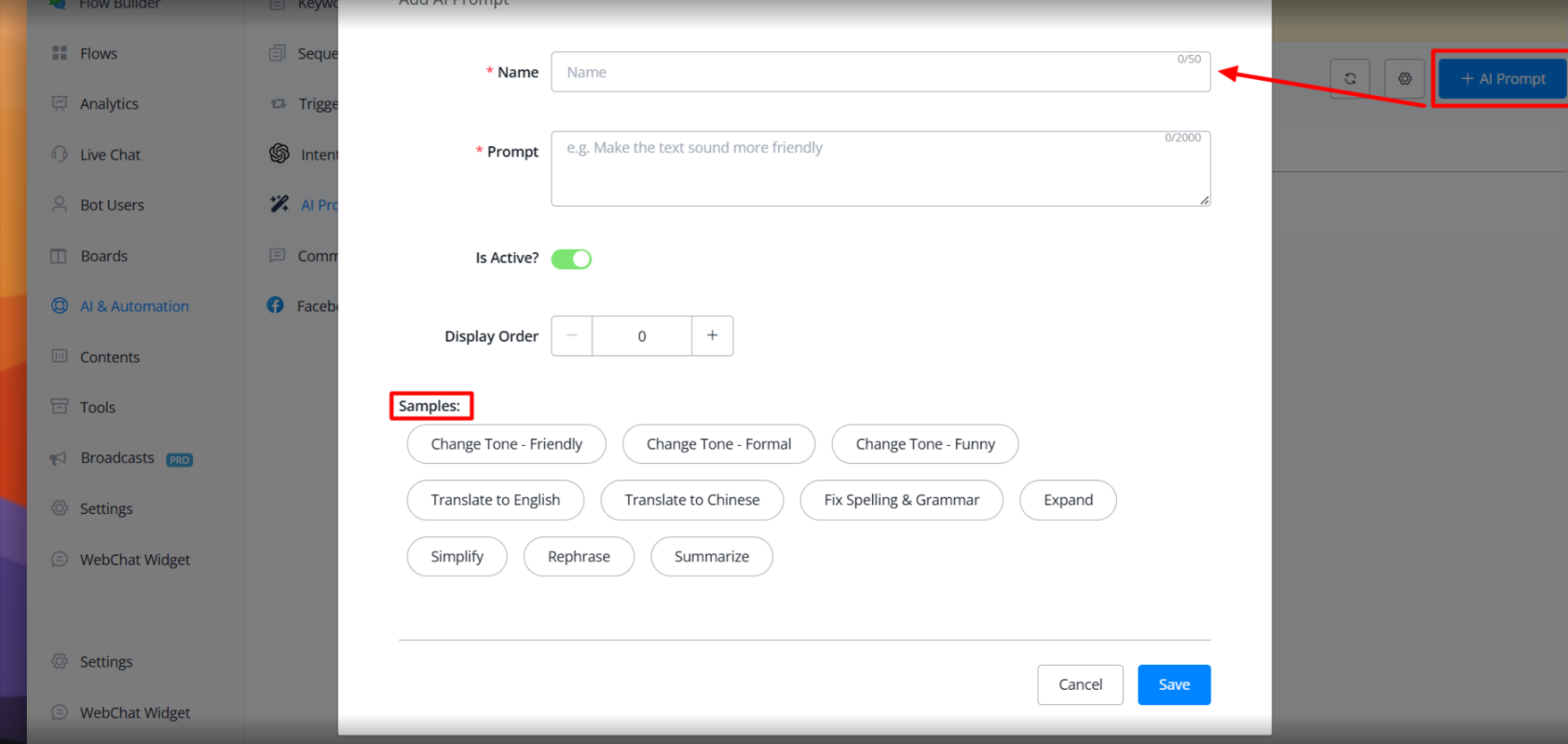Click the Boards icon in sidebar

(x=59, y=256)
